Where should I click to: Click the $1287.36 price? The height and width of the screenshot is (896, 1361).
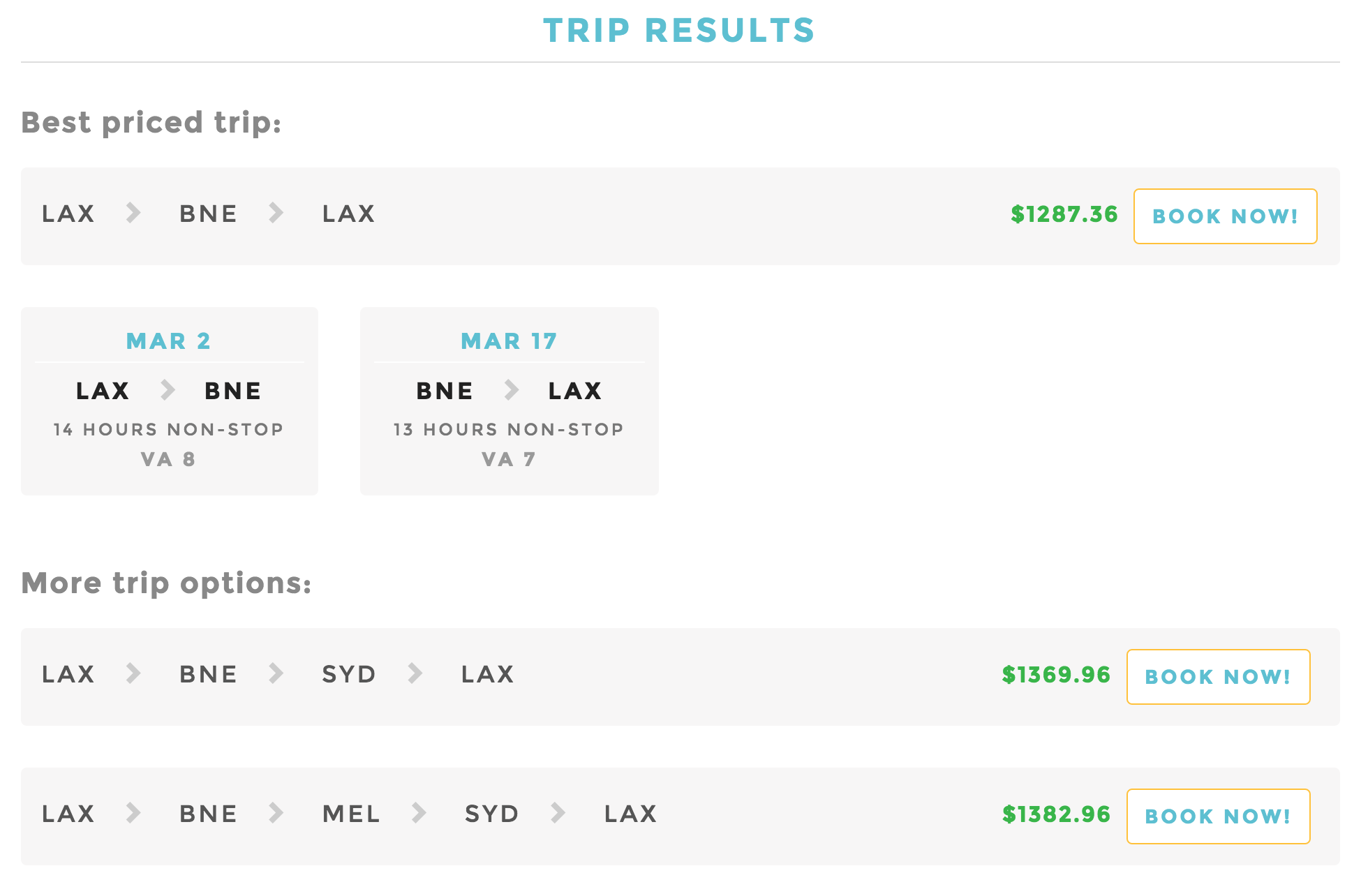point(1064,214)
